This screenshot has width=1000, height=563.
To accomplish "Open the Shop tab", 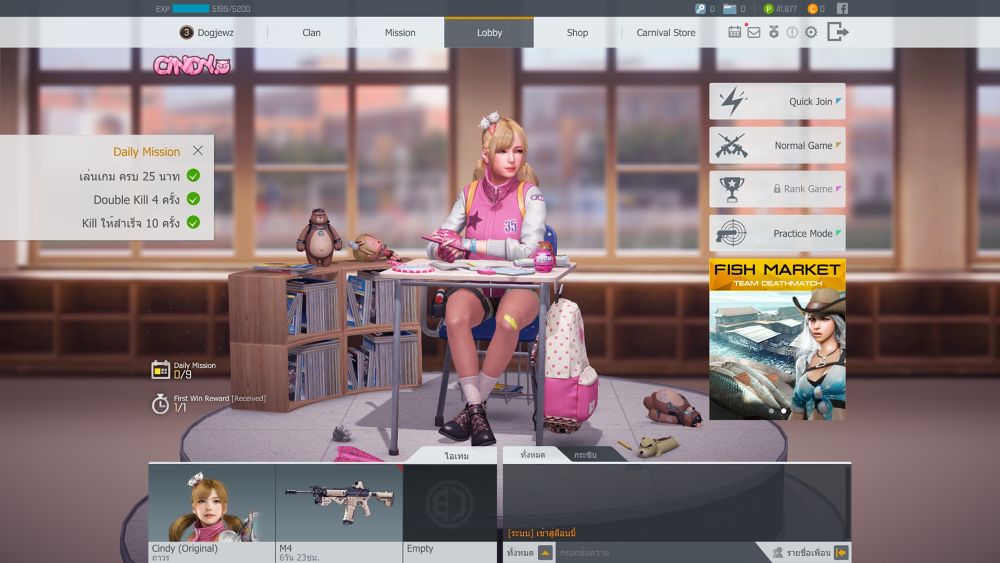I will (x=577, y=33).
